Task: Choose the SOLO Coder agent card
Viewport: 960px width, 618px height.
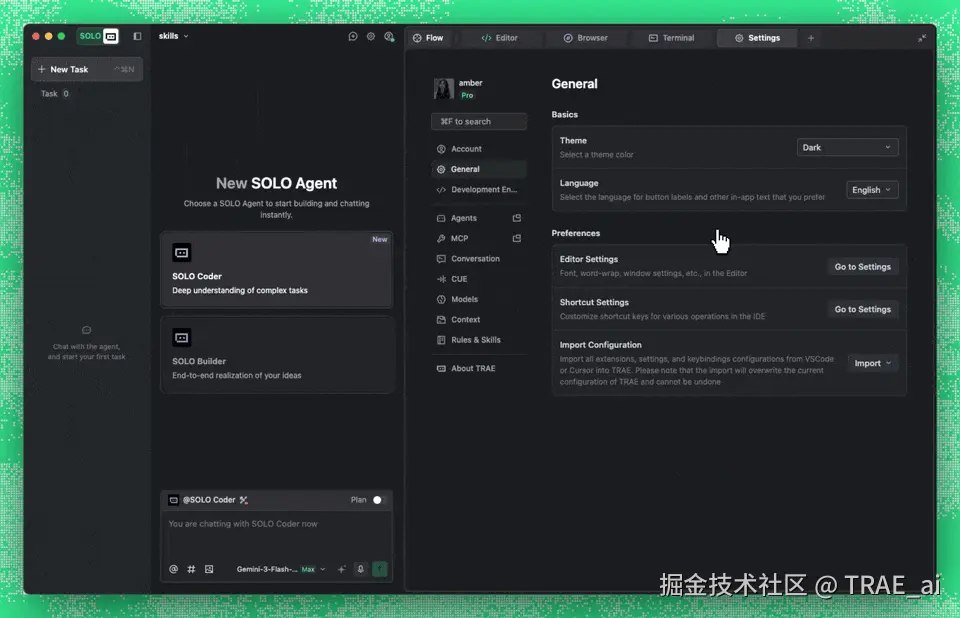Action: click(x=276, y=269)
